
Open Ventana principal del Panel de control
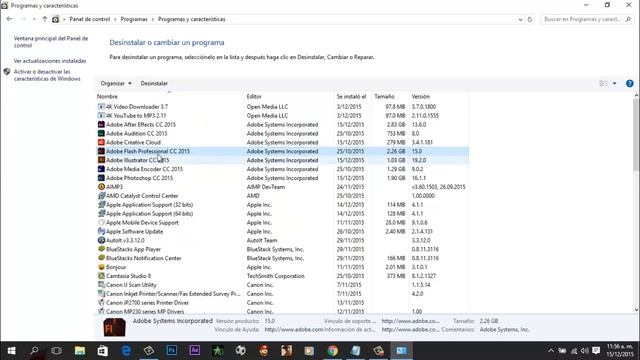tap(51, 42)
